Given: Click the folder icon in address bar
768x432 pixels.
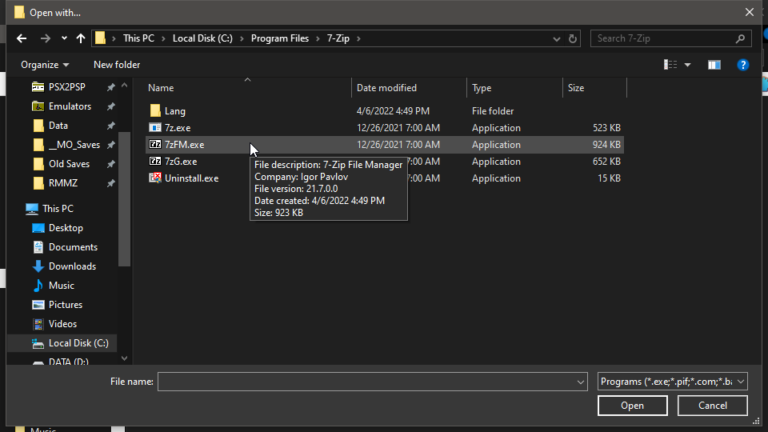Looking at the screenshot, I should click(x=100, y=38).
